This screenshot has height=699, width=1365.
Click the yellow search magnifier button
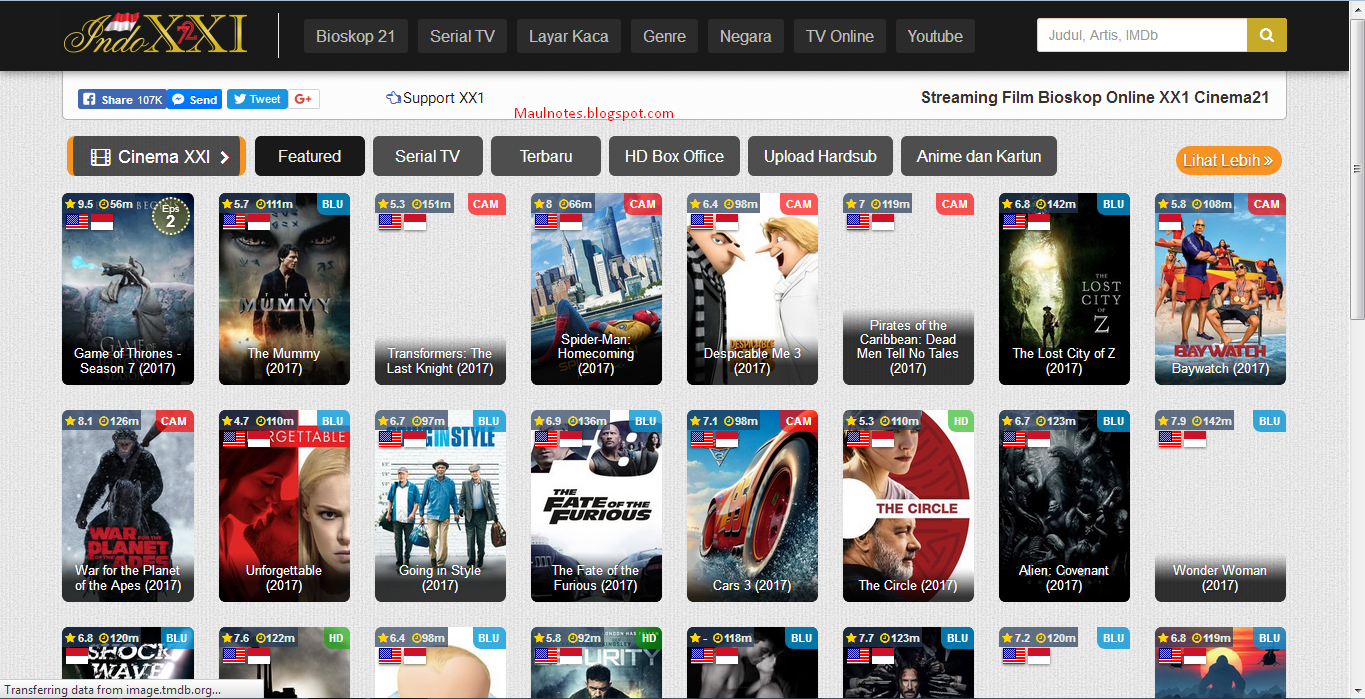pyautogui.click(x=1267, y=35)
